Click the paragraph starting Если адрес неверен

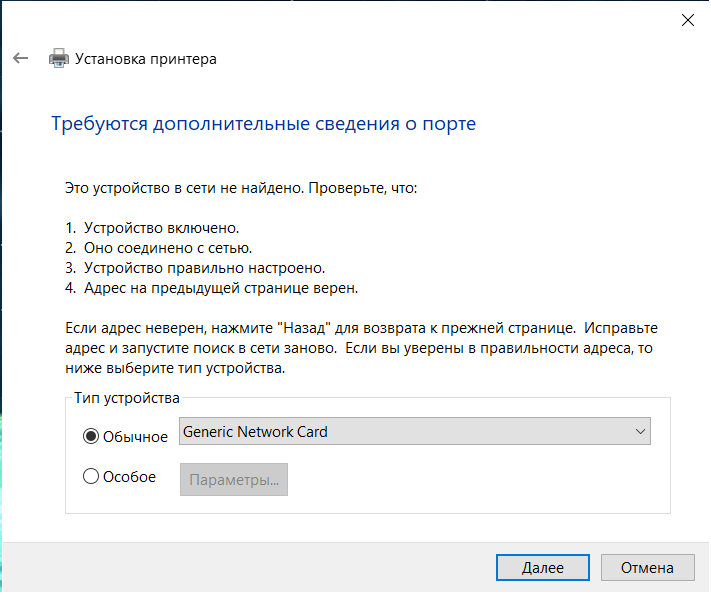(x=361, y=348)
